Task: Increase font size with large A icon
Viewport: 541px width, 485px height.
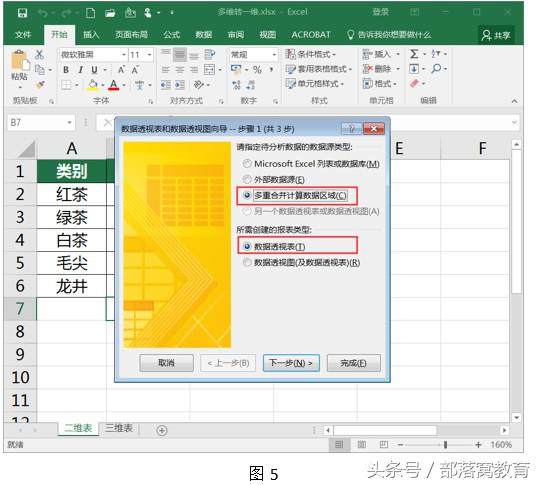Action: tap(121, 70)
